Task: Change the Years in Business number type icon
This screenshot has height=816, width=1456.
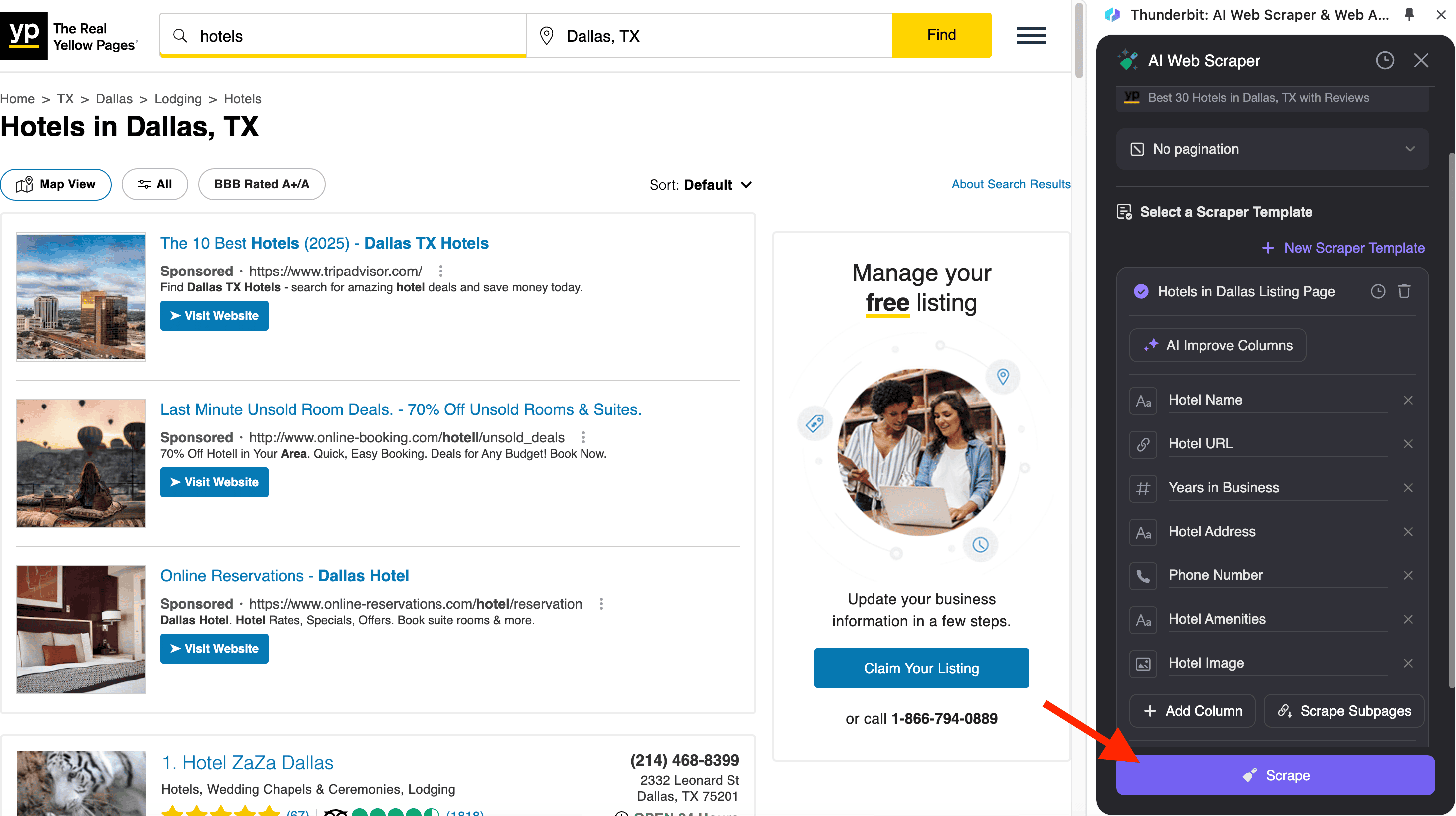Action: 1142,488
